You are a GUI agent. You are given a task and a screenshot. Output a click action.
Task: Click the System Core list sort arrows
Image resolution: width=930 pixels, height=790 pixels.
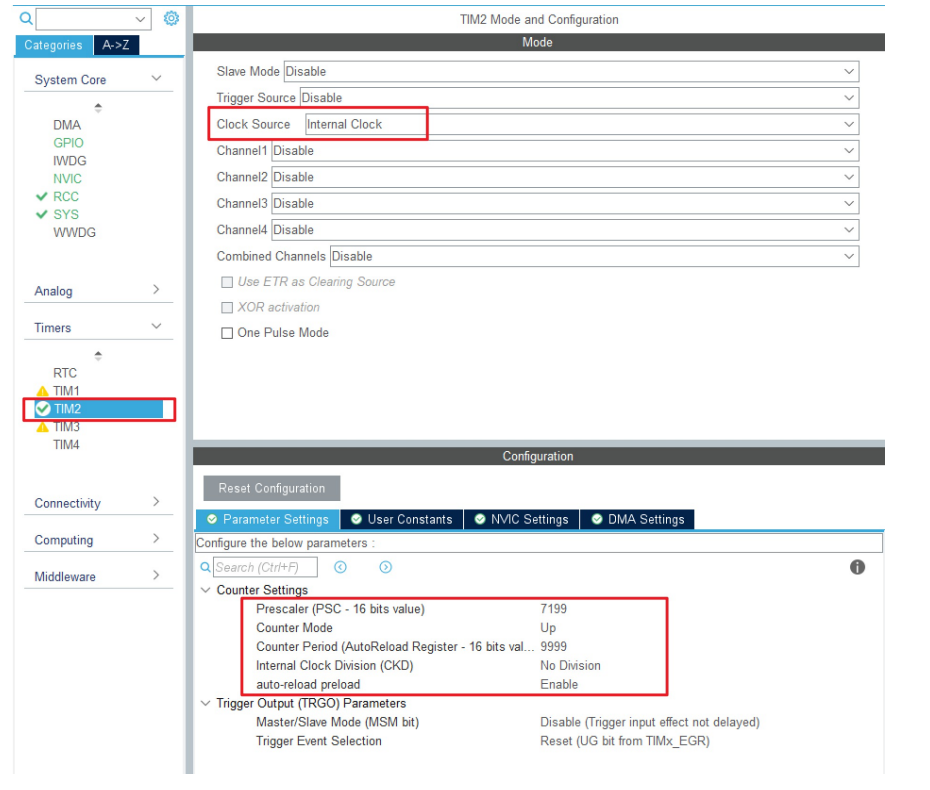[98, 107]
